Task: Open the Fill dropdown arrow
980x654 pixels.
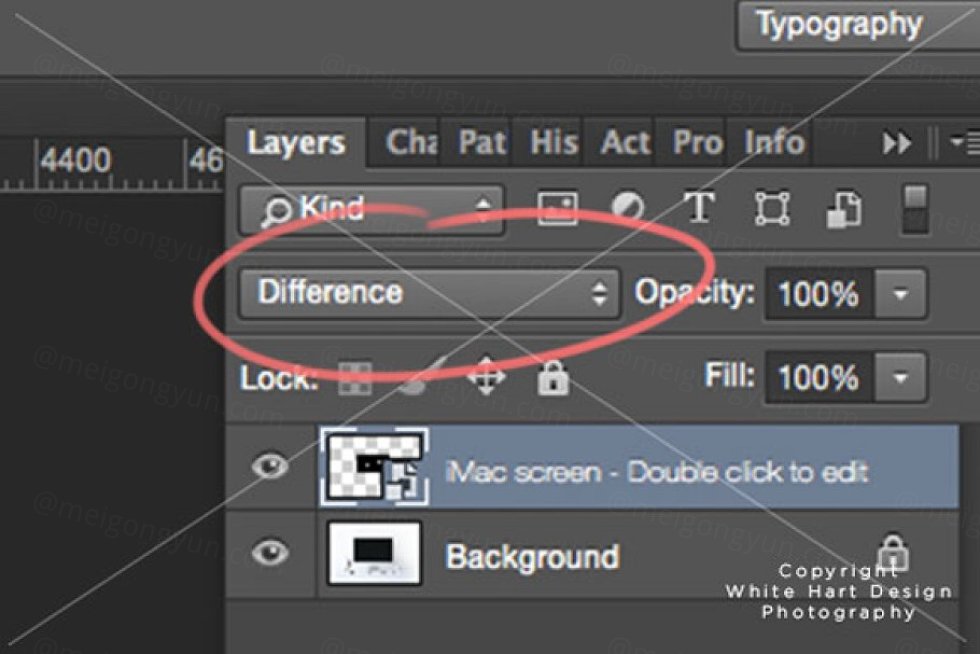Action: pyautogui.click(x=901, y=378)
